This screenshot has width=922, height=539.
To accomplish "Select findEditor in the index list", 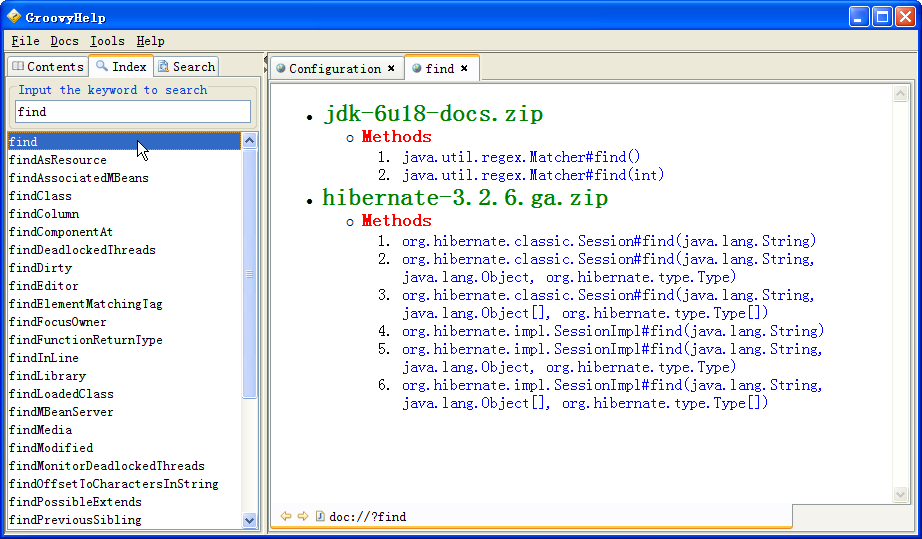I will tap(43, 286).
